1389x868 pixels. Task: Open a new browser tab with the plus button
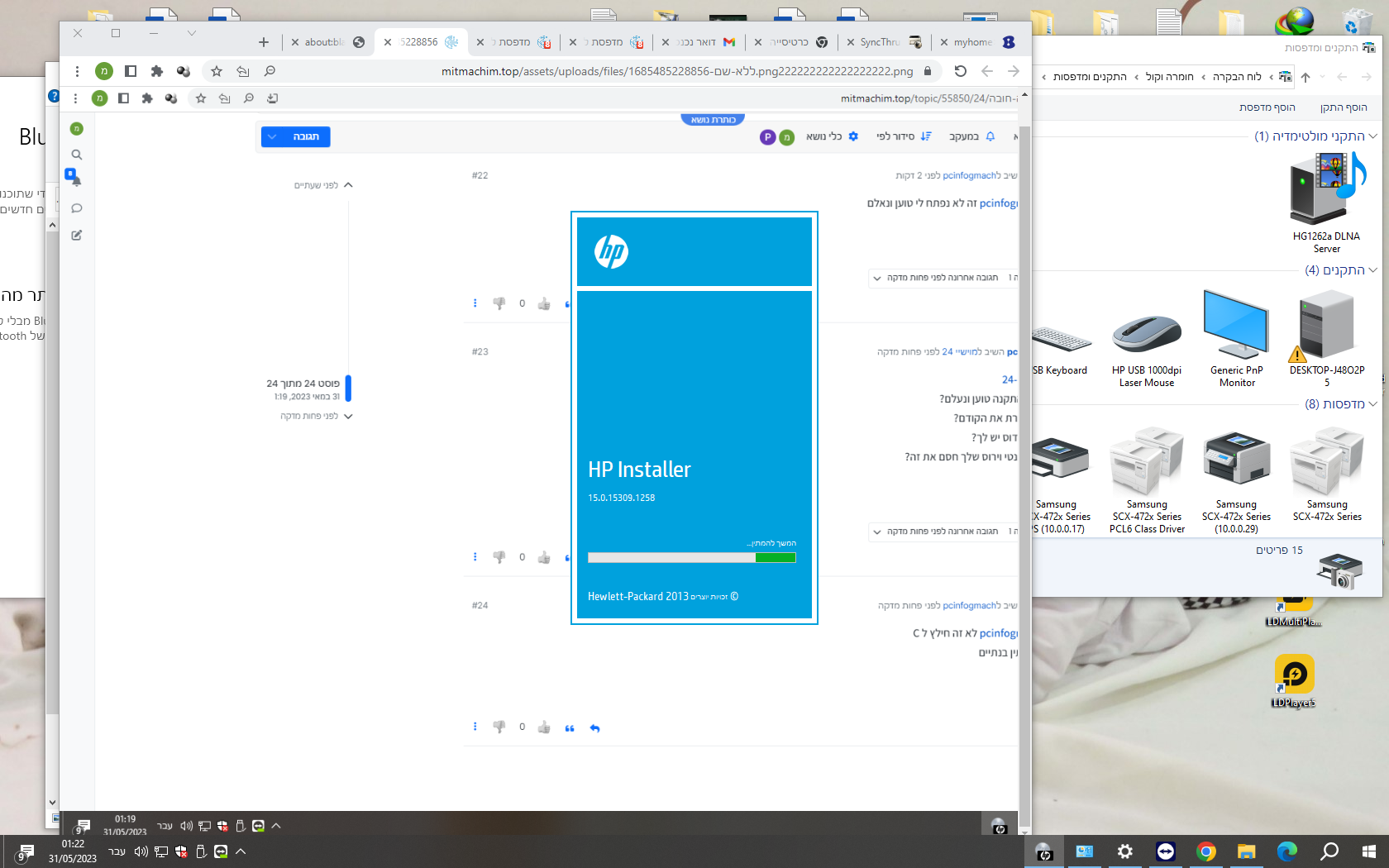(x=264, y=42)
